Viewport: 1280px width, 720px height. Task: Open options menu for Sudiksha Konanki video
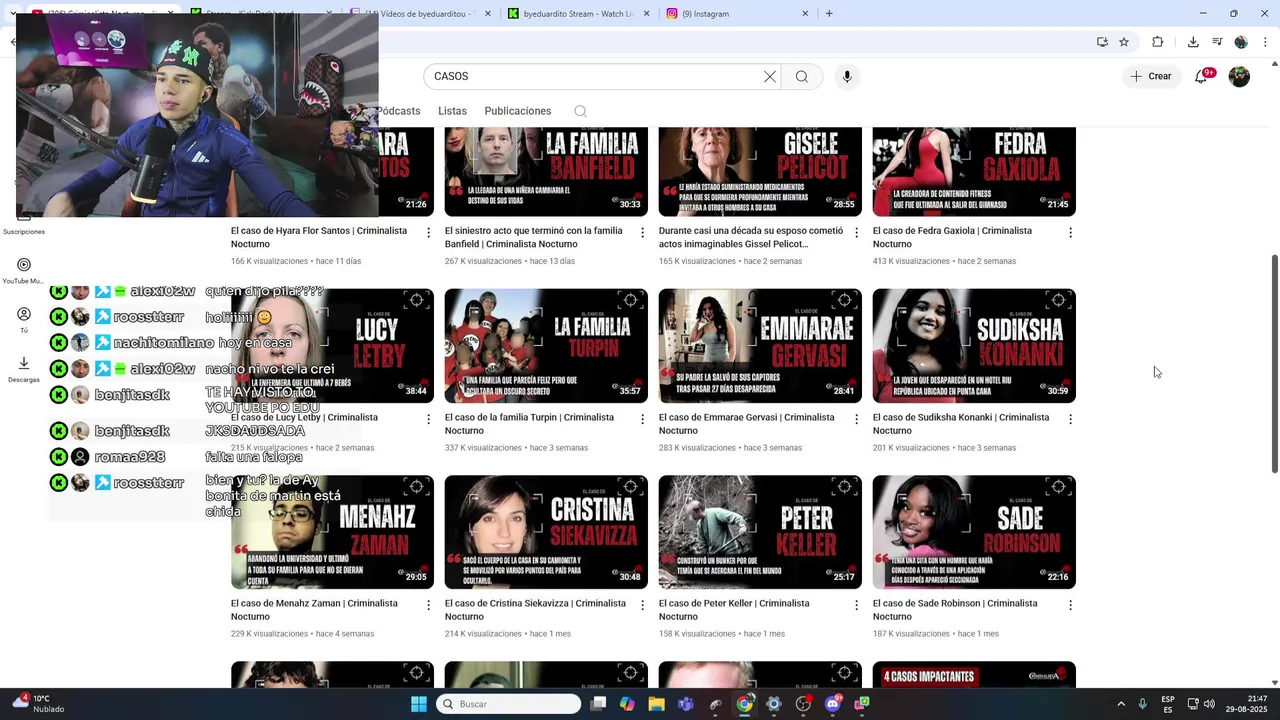coord(1070,419)
